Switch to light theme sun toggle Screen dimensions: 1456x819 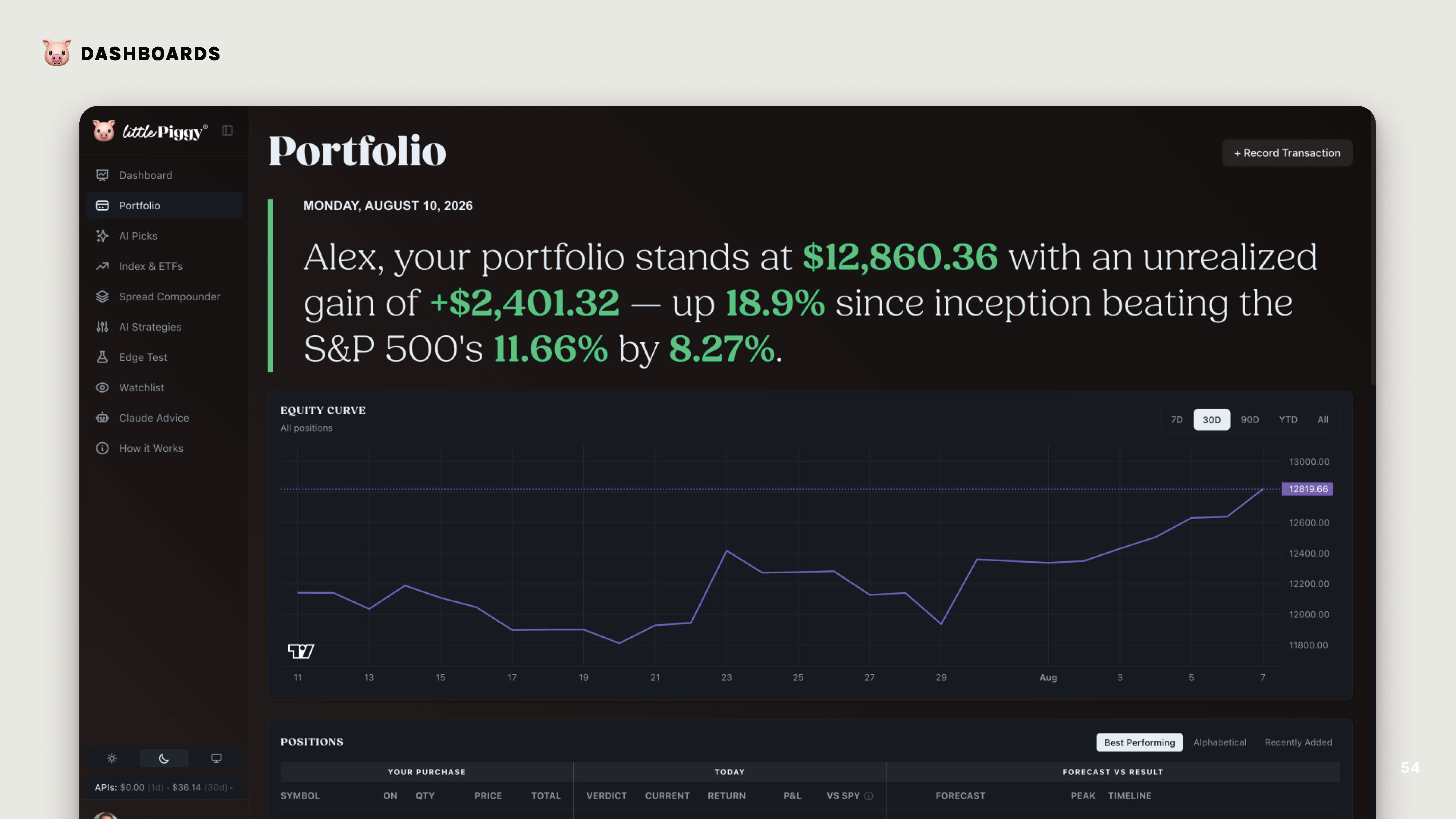pos(112,759)
